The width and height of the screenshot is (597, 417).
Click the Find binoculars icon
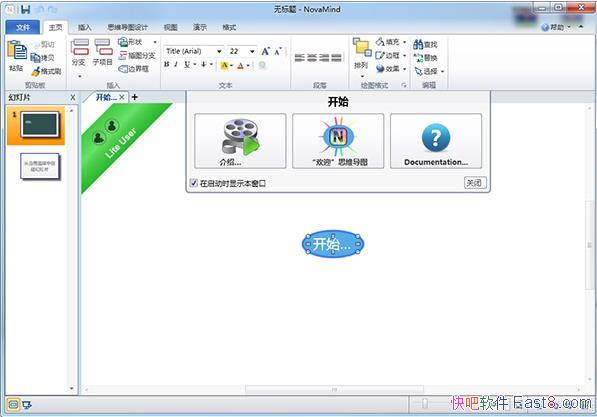pos(418,44)
